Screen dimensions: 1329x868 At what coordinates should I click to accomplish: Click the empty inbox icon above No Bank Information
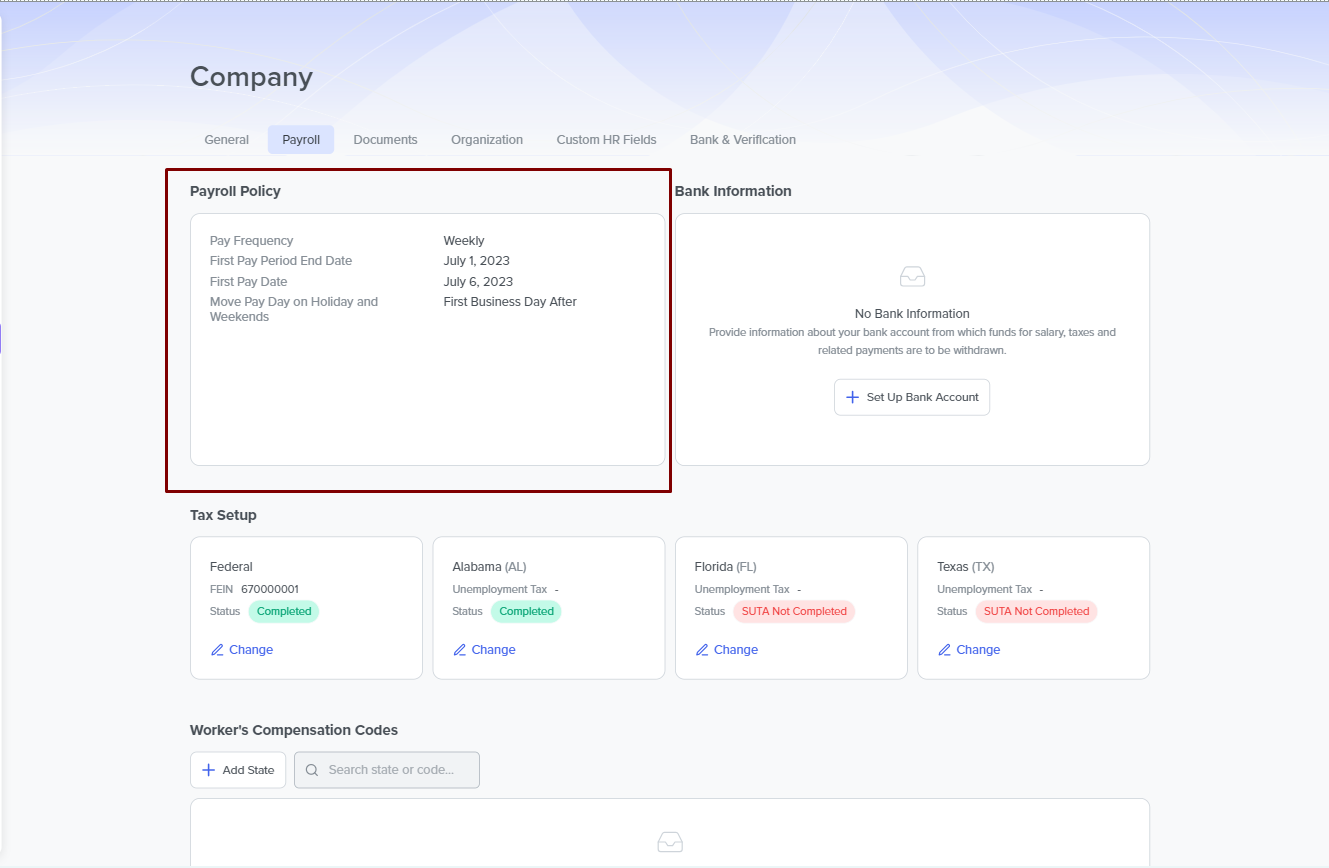(x=912, y=277)
